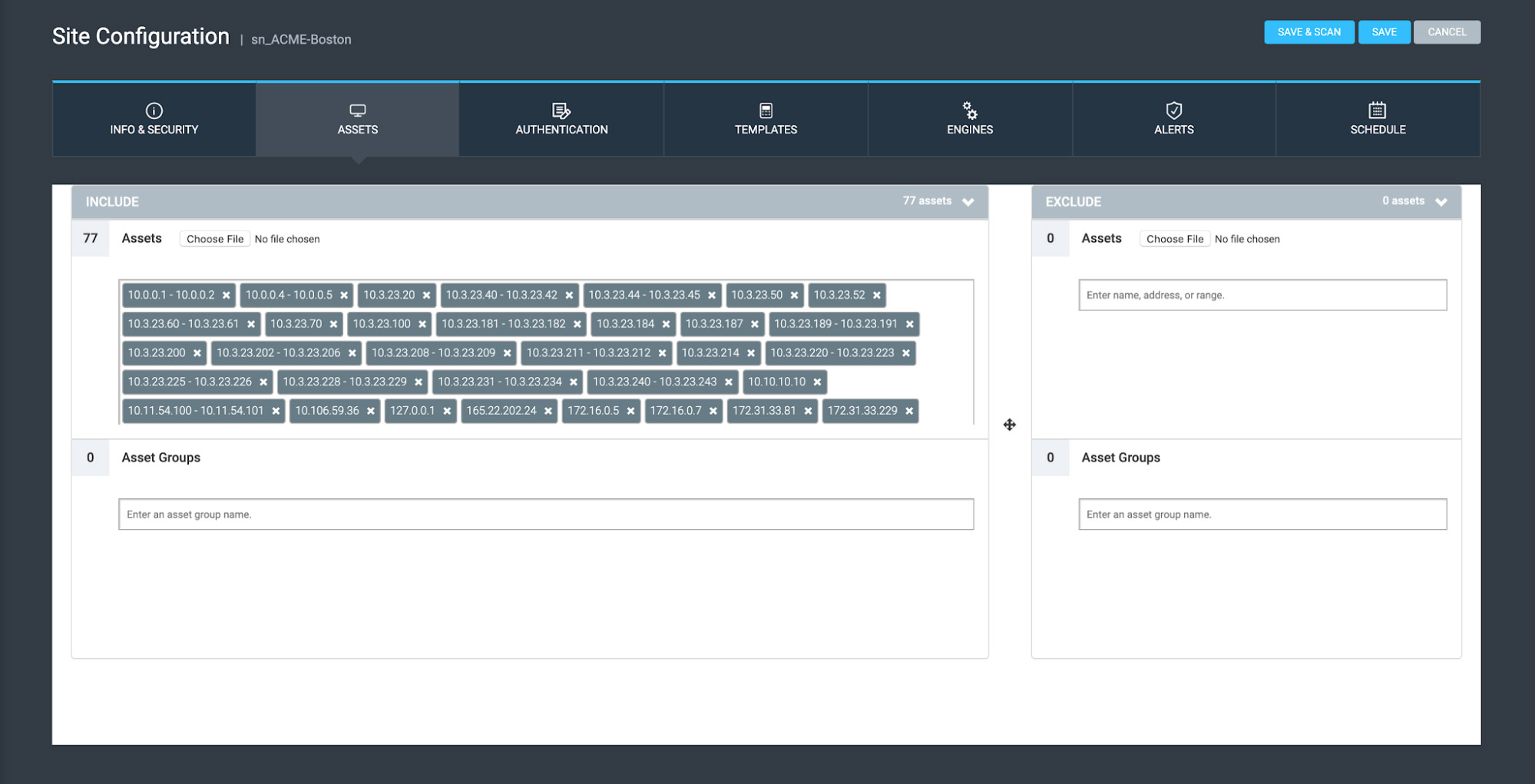Click the '77 assets' count label
The width and height of the screenshot is (1535, 784).
[927, 201]
